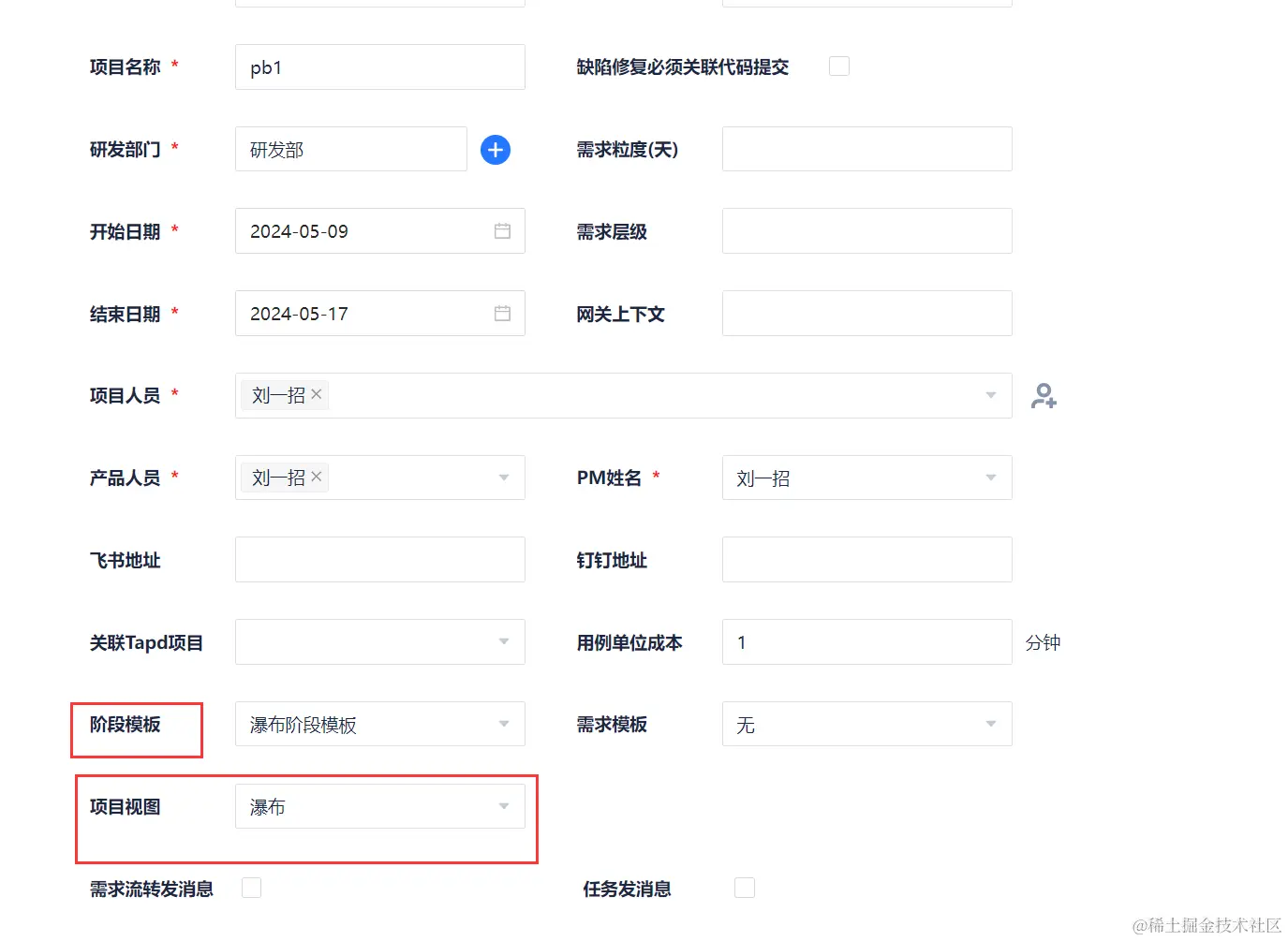Enable the 需求流转发消息 checkbox
The height and width of the screenshot is (941, 1288).
click(x=251, y=888)
